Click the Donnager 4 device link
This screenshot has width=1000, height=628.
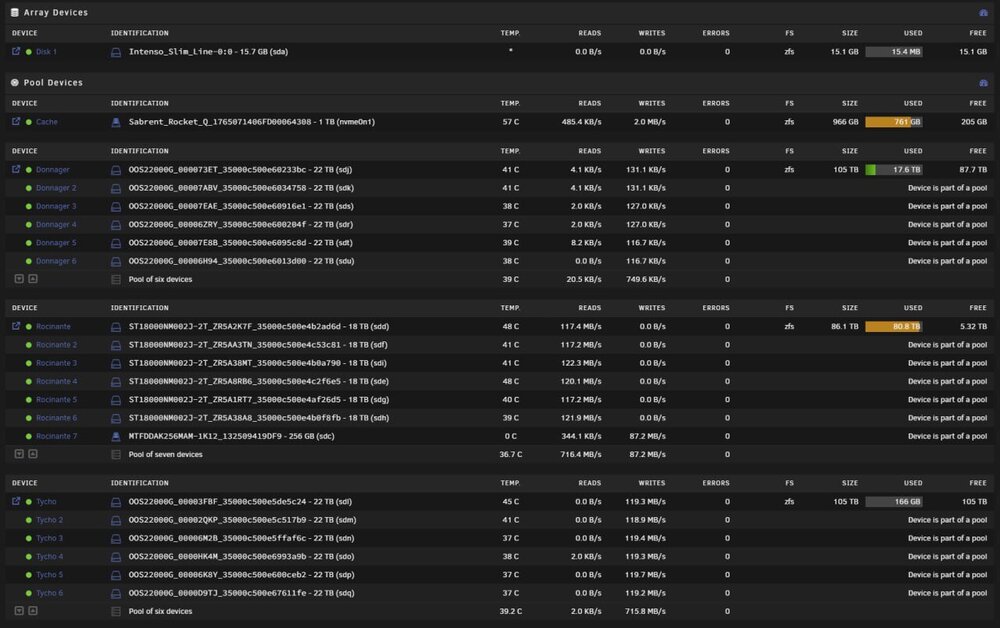coord(56,224)
